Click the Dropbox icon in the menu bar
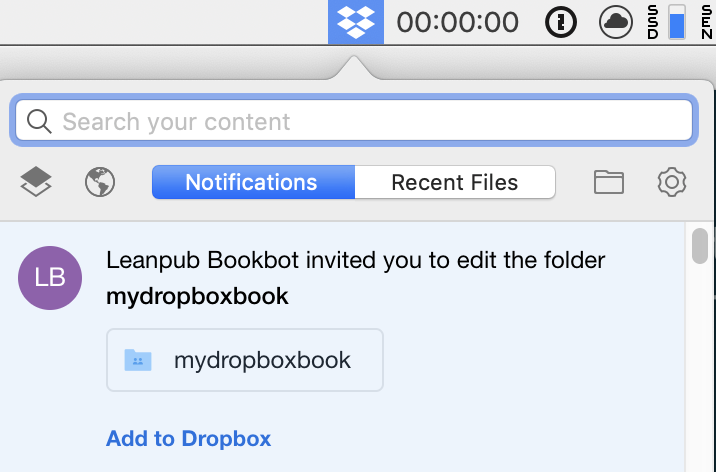Viewport: 716px width, 472px height. (x=355, y=21)
